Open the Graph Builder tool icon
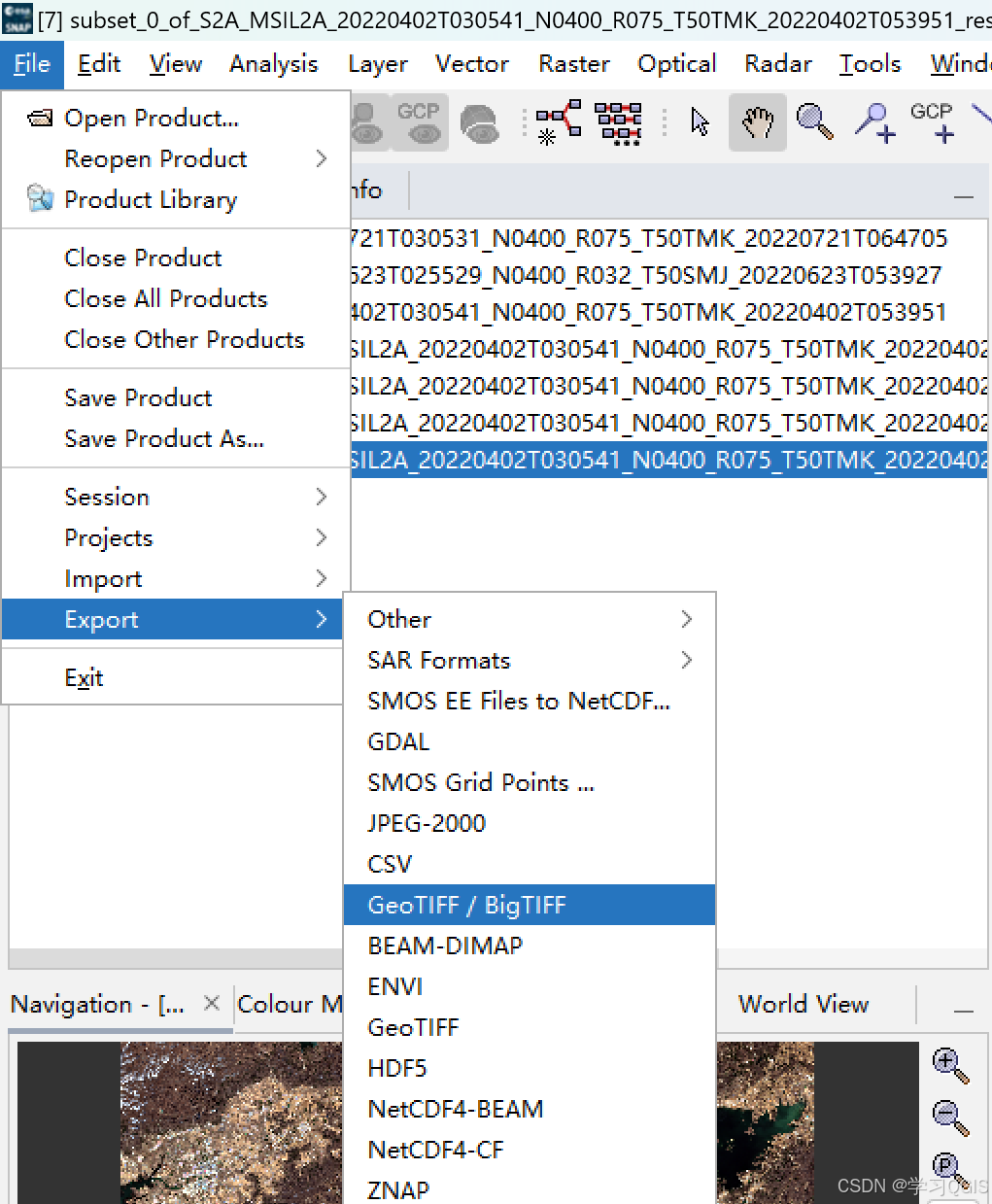The width and height of the screenshot is (992, 1204). 559,122
